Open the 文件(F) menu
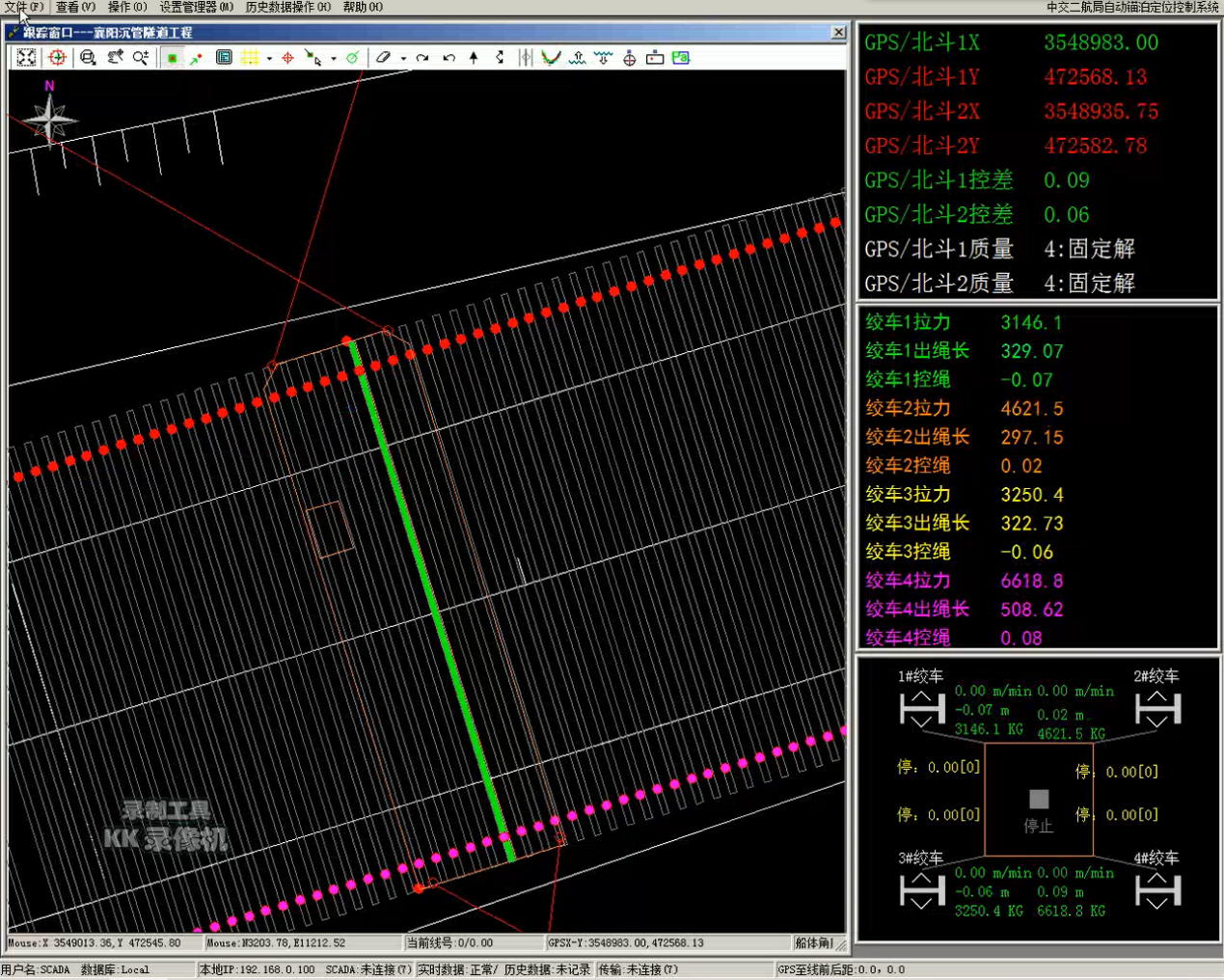The image size is (1224, 980). coord(23,7)
